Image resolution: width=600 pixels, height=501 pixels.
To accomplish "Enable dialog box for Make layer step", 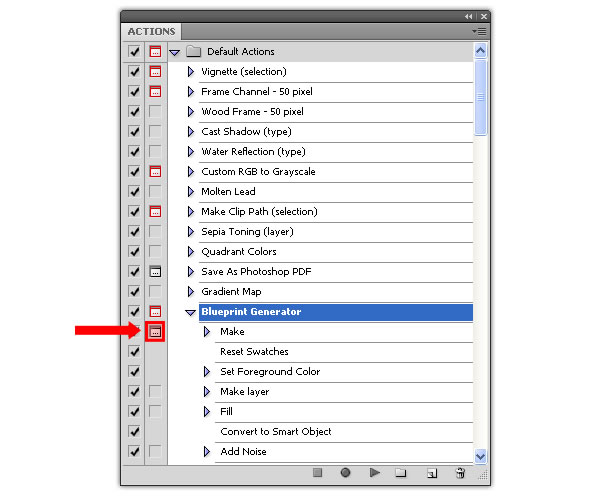I will 155,392.
